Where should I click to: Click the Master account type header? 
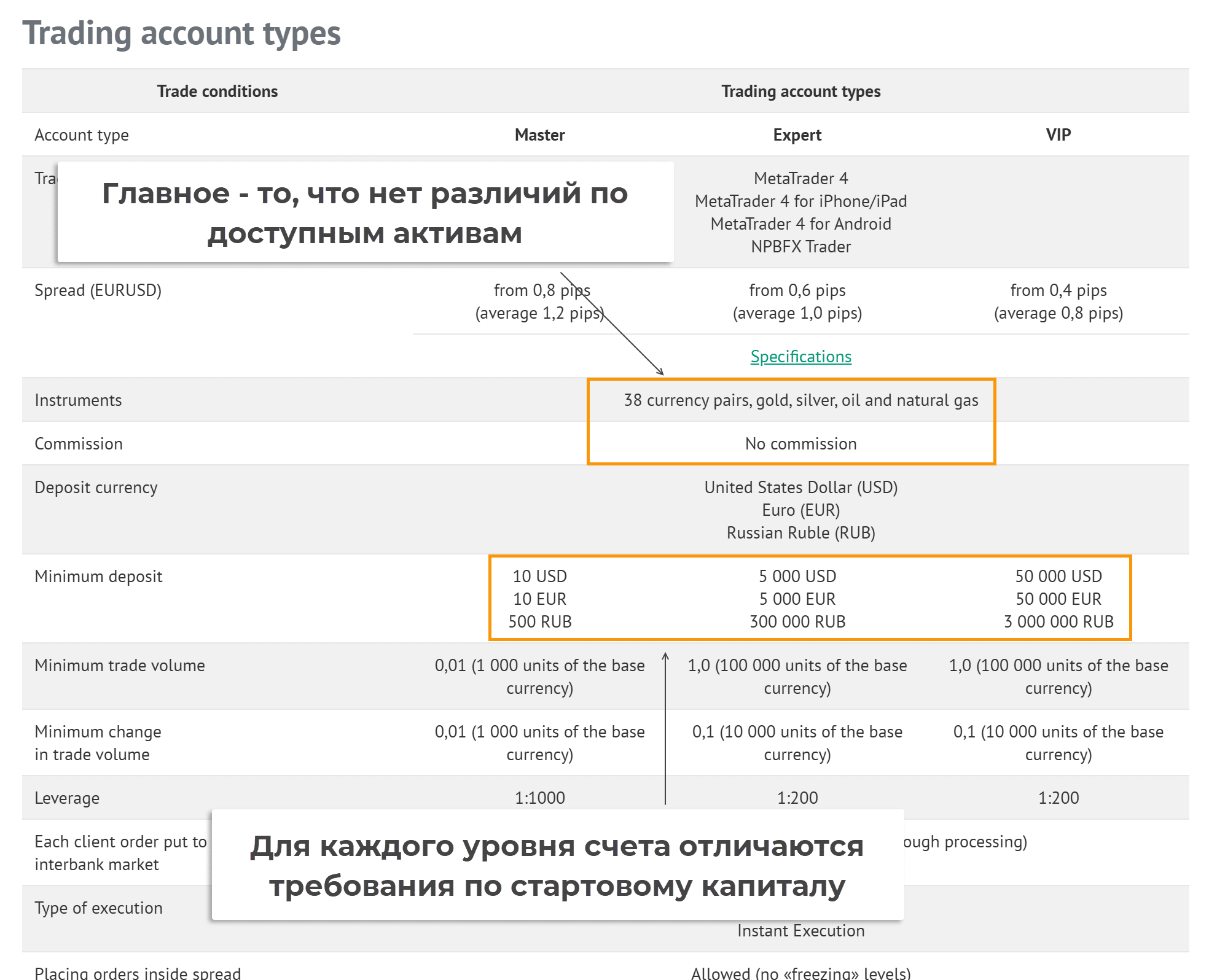click(539, 135)
